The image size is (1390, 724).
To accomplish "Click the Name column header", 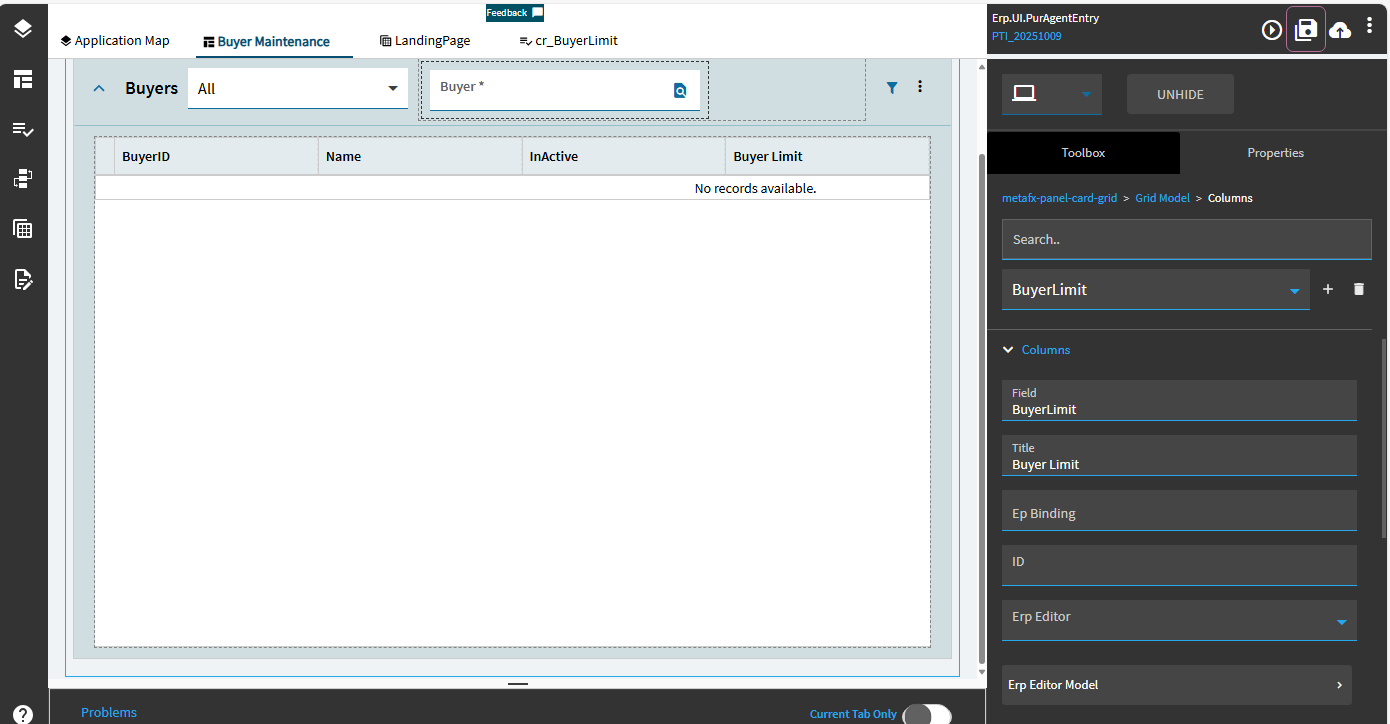I will pos(420,157).
